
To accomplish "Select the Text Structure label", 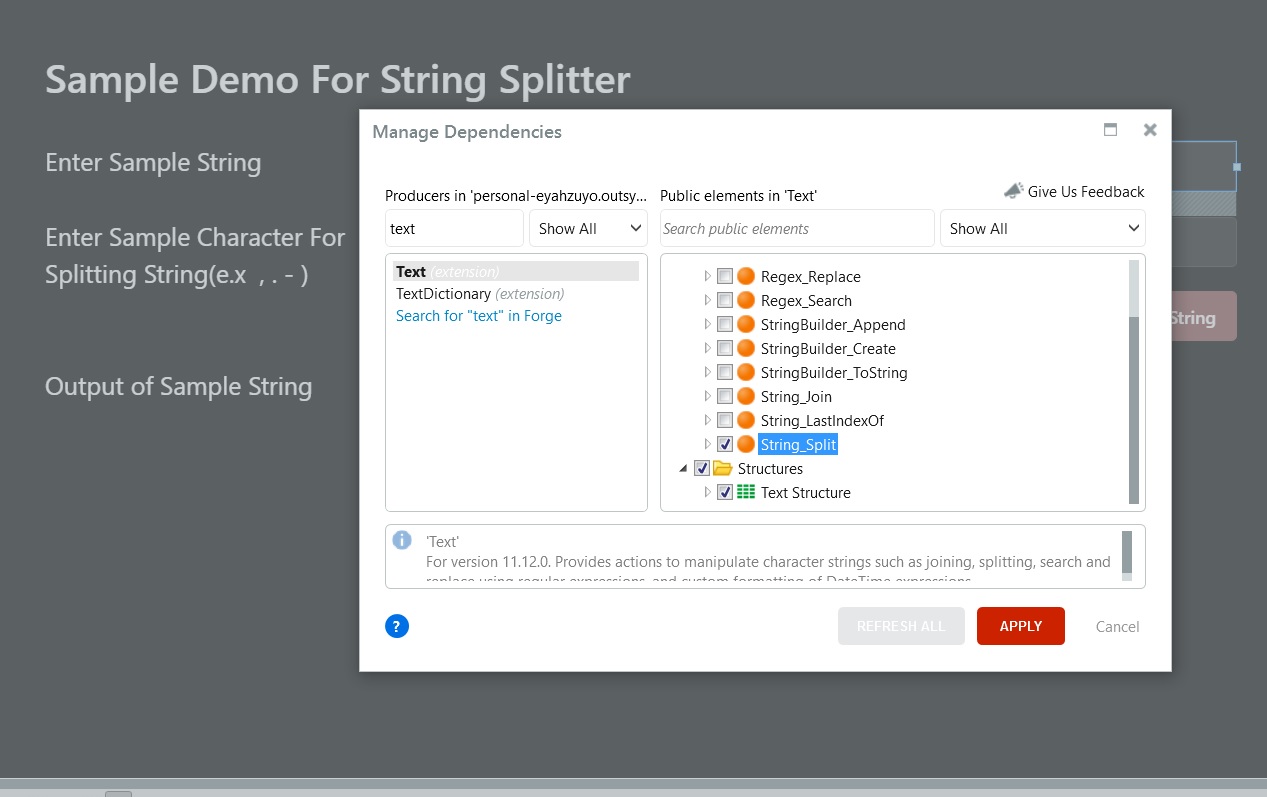I will coord(806,492).
